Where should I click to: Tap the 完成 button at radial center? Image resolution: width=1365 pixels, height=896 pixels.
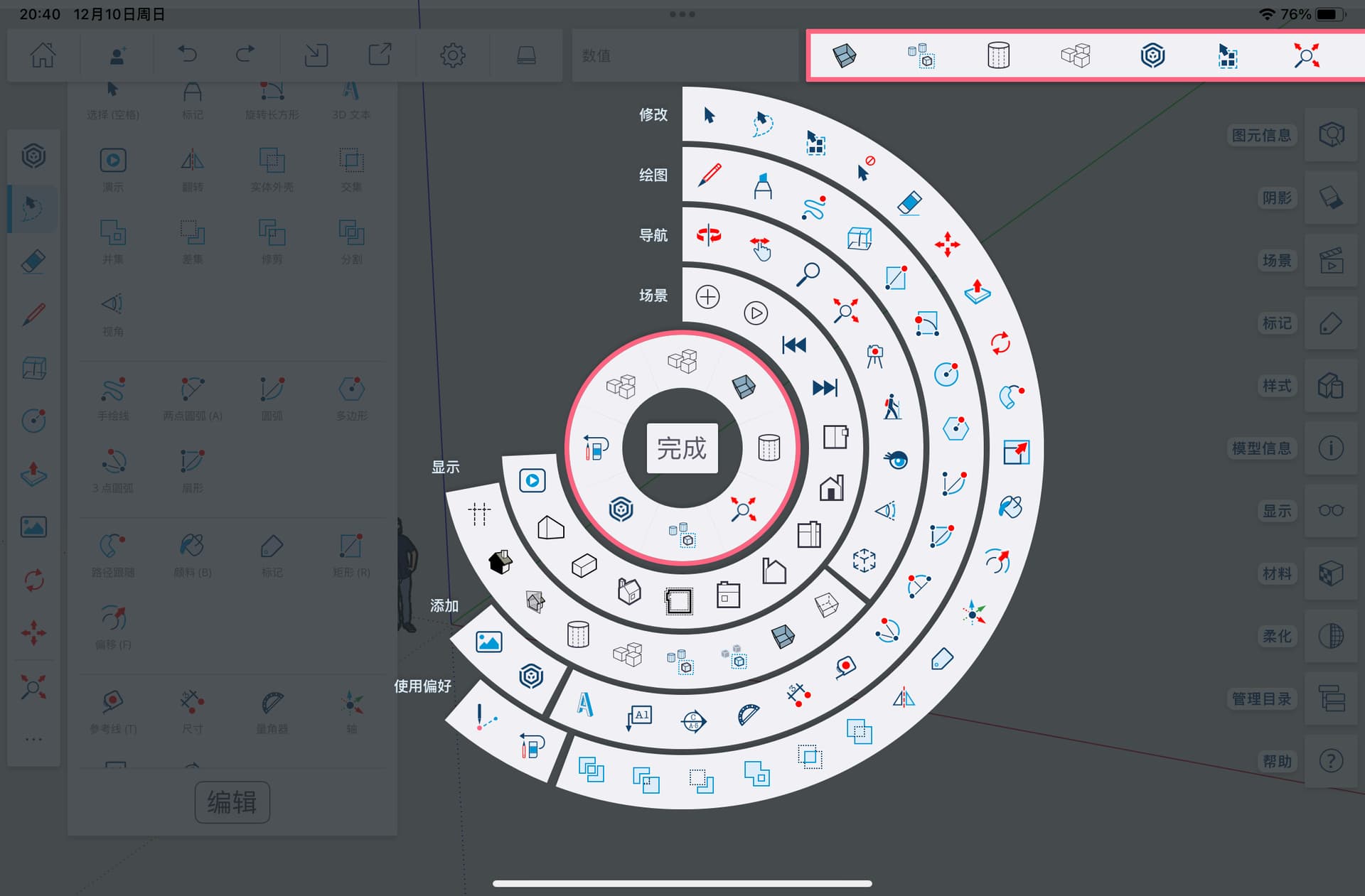[681, 448]
